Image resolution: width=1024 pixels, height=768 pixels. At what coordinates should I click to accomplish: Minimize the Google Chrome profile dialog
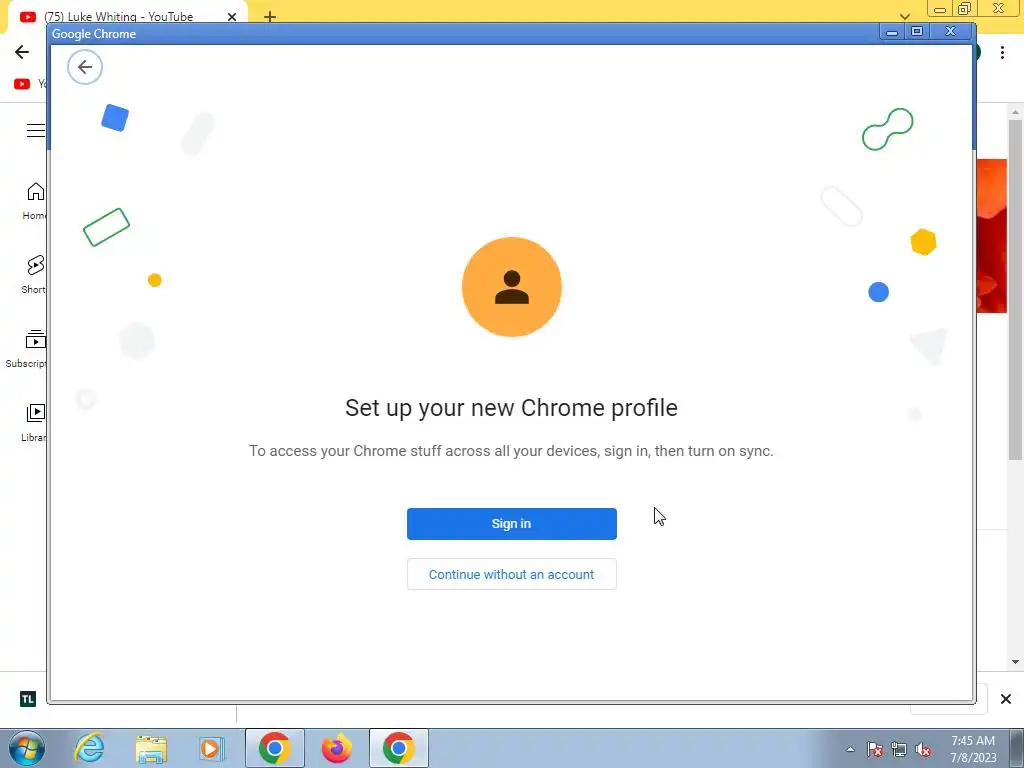pyautogui.click(x=892, y=31)
